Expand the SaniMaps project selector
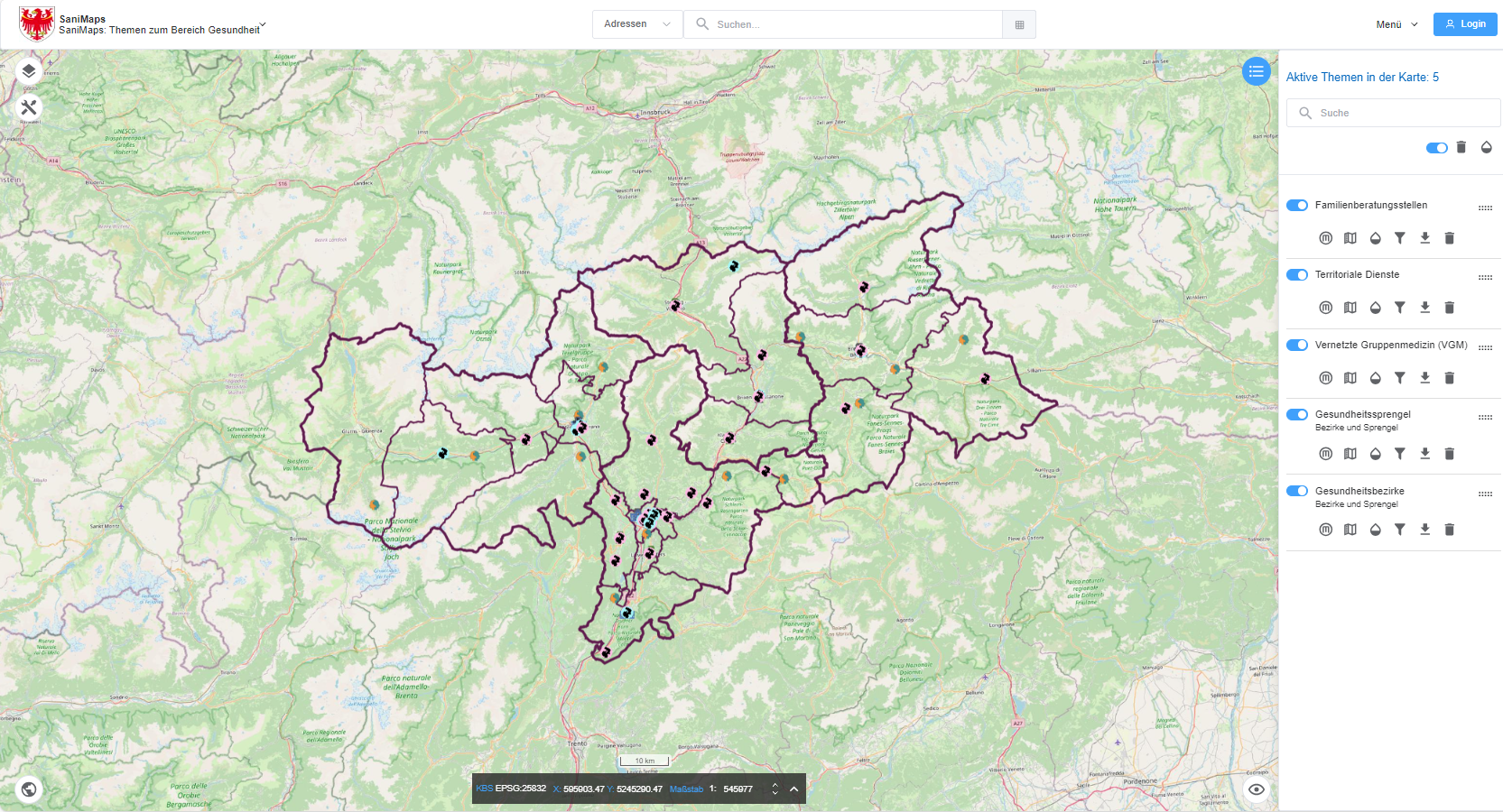The height and width of the screenshot is (812, 1503). [263, 24]
